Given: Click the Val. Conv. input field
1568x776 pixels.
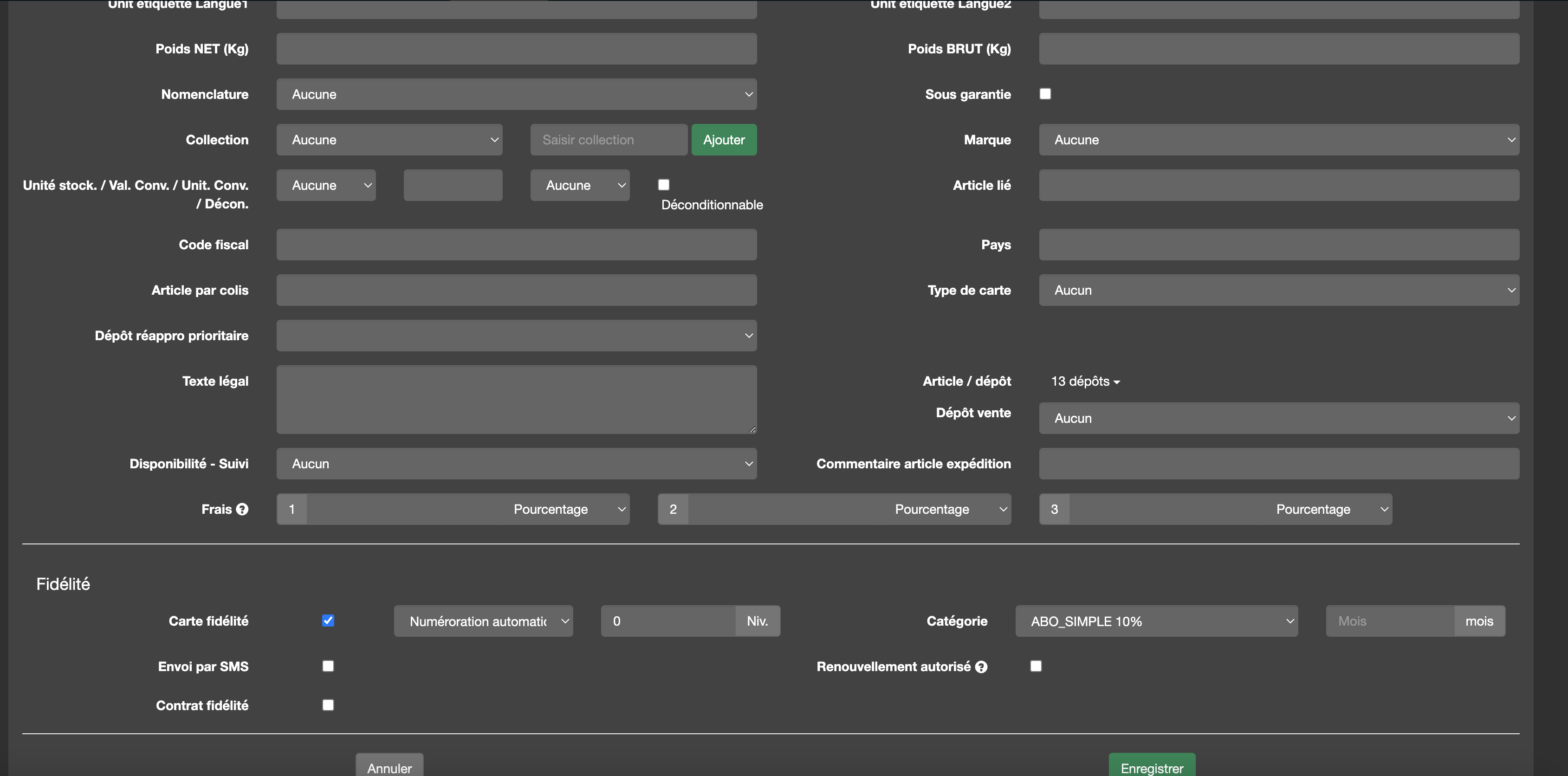Looking at the screenshot, I should click(x=453, y=185).
